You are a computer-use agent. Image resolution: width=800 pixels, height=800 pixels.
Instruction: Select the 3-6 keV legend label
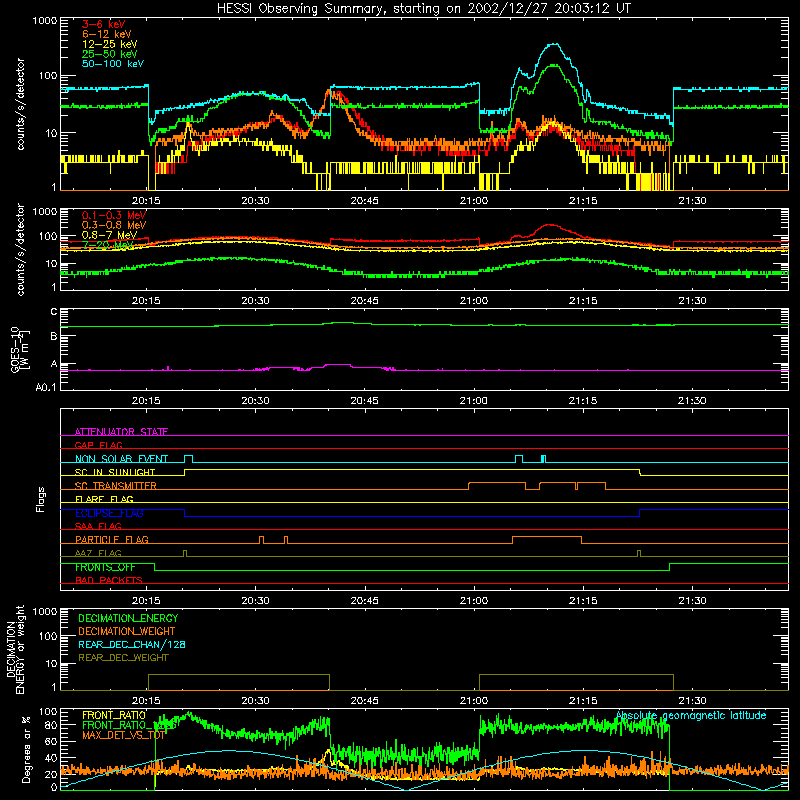click(104, 24)
